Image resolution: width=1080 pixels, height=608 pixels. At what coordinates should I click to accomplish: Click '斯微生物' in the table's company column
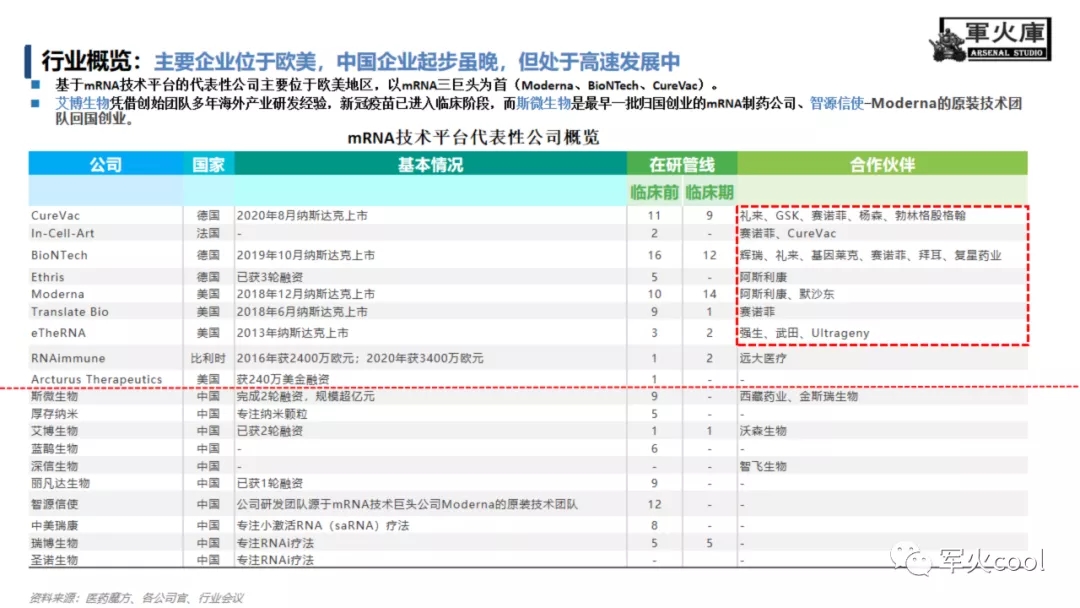54,397
